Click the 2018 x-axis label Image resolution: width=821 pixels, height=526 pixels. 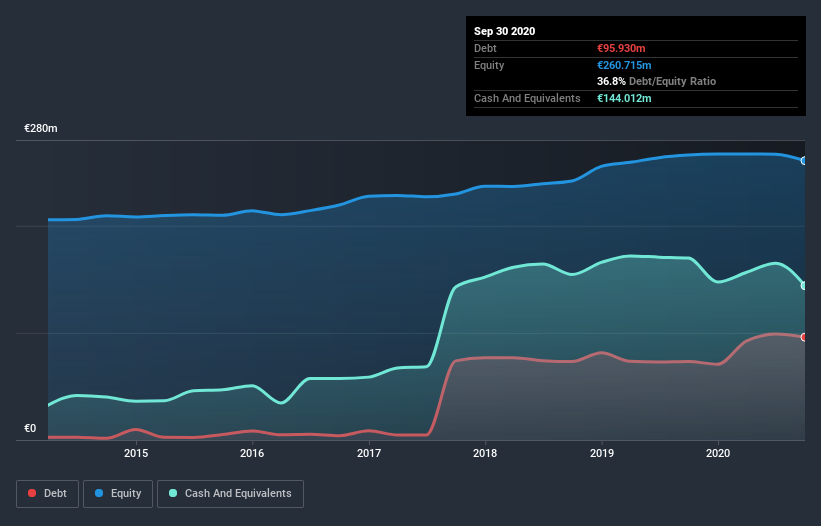[x=485, y=453]
